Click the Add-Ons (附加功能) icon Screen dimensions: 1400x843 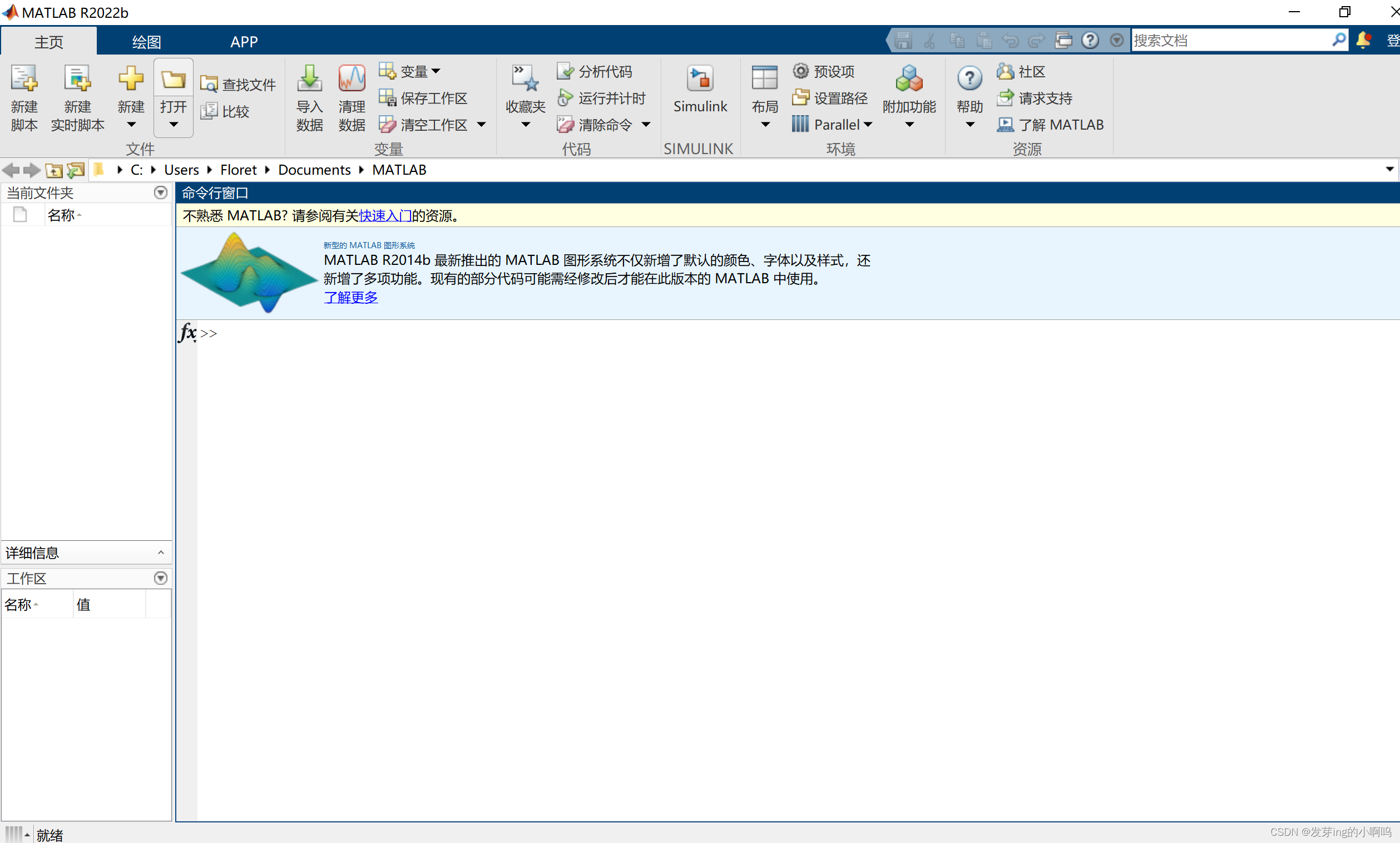coord(909,78)
